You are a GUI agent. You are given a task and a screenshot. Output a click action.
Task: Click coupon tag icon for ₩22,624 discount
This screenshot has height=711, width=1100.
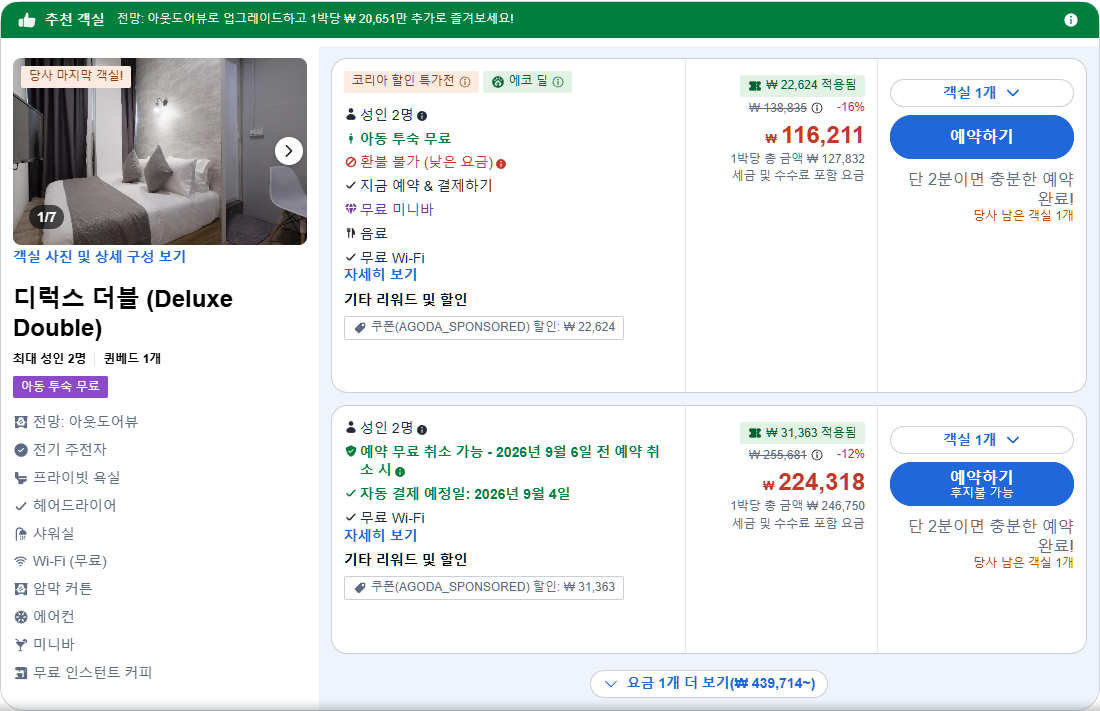click(x=360, y=328)
